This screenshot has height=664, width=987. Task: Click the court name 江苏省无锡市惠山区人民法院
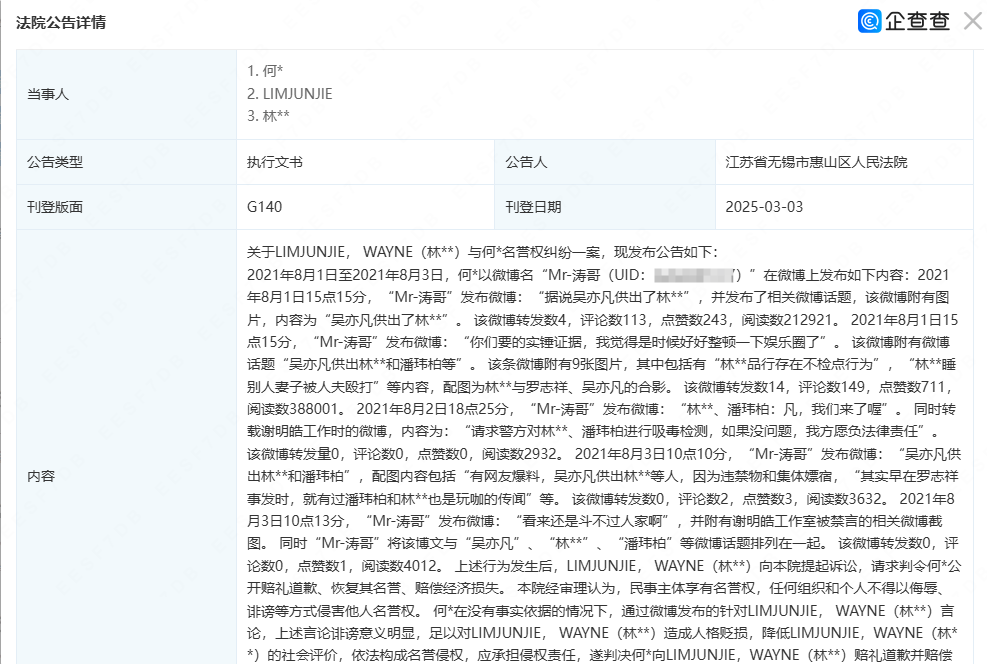click(x=816, y=162)
